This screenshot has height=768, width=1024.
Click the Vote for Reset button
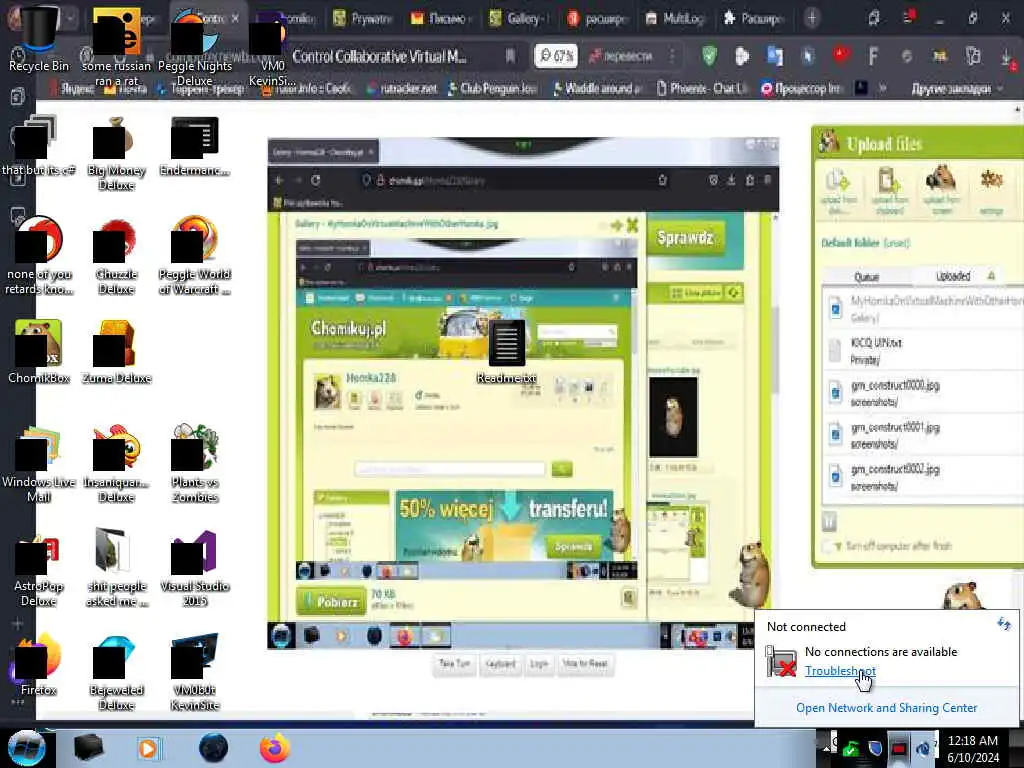click(584, 664)
